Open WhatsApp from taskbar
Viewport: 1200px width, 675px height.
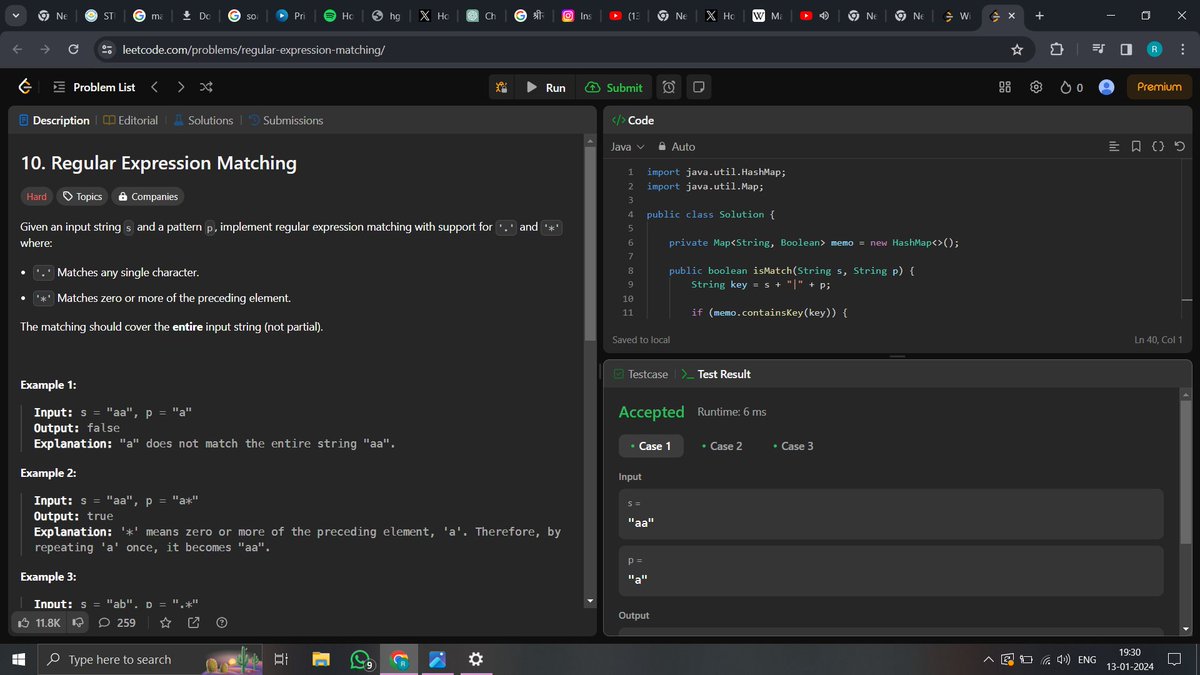pos(360,659)
